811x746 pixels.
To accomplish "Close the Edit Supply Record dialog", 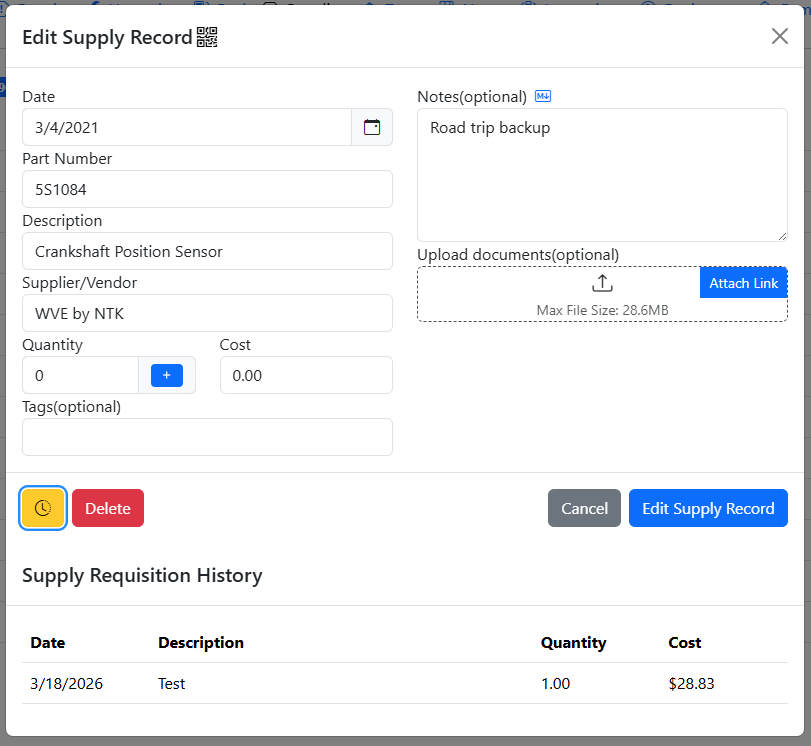I will click(x=779, y=36).
